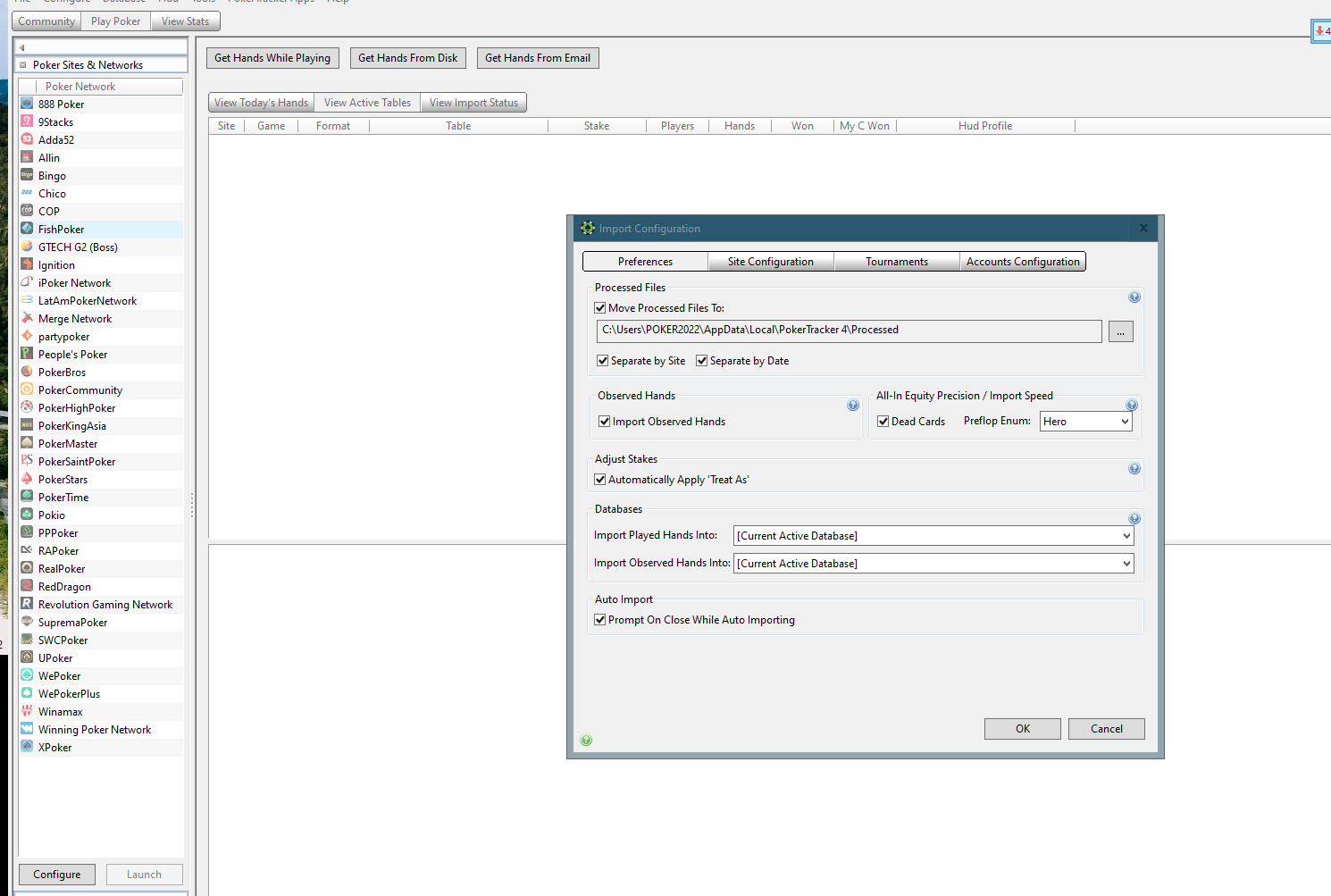Switch to the Preferences tab
Image resolution: width=1331 pixels, height=896 pixels.
(x=645, y=262)
